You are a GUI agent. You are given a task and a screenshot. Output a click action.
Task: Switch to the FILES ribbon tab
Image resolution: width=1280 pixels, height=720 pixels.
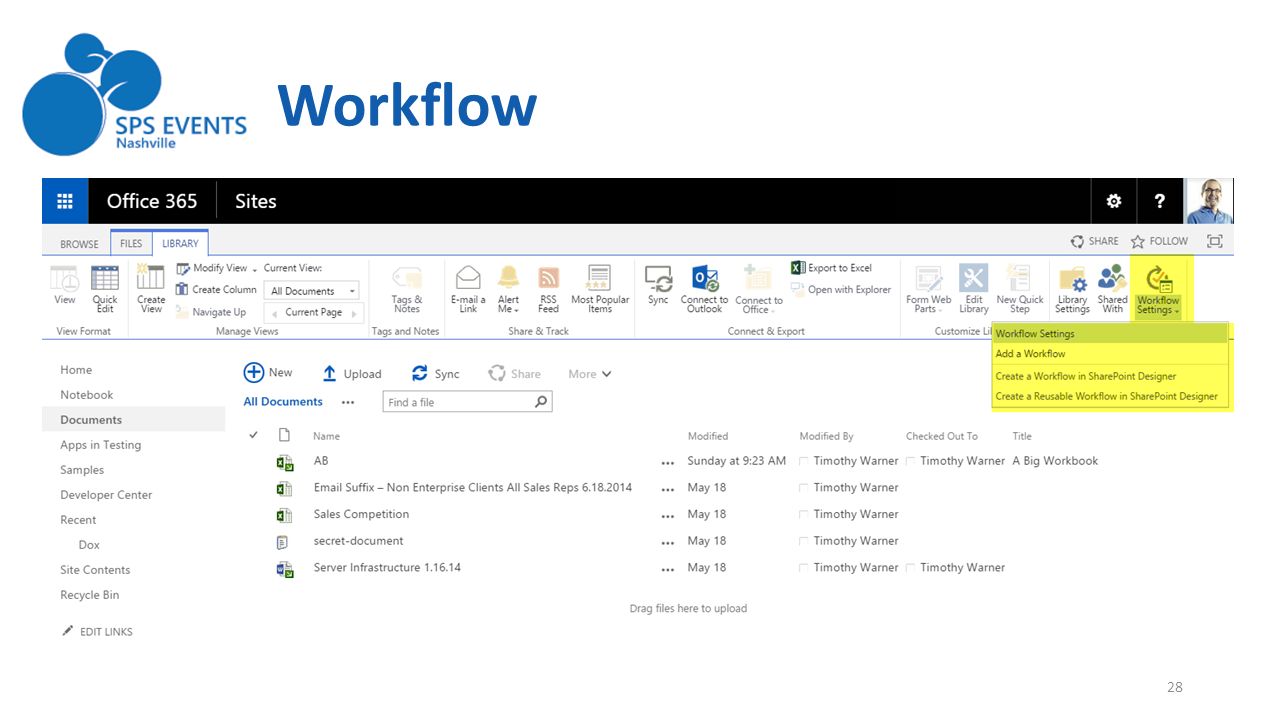[131, 243]
